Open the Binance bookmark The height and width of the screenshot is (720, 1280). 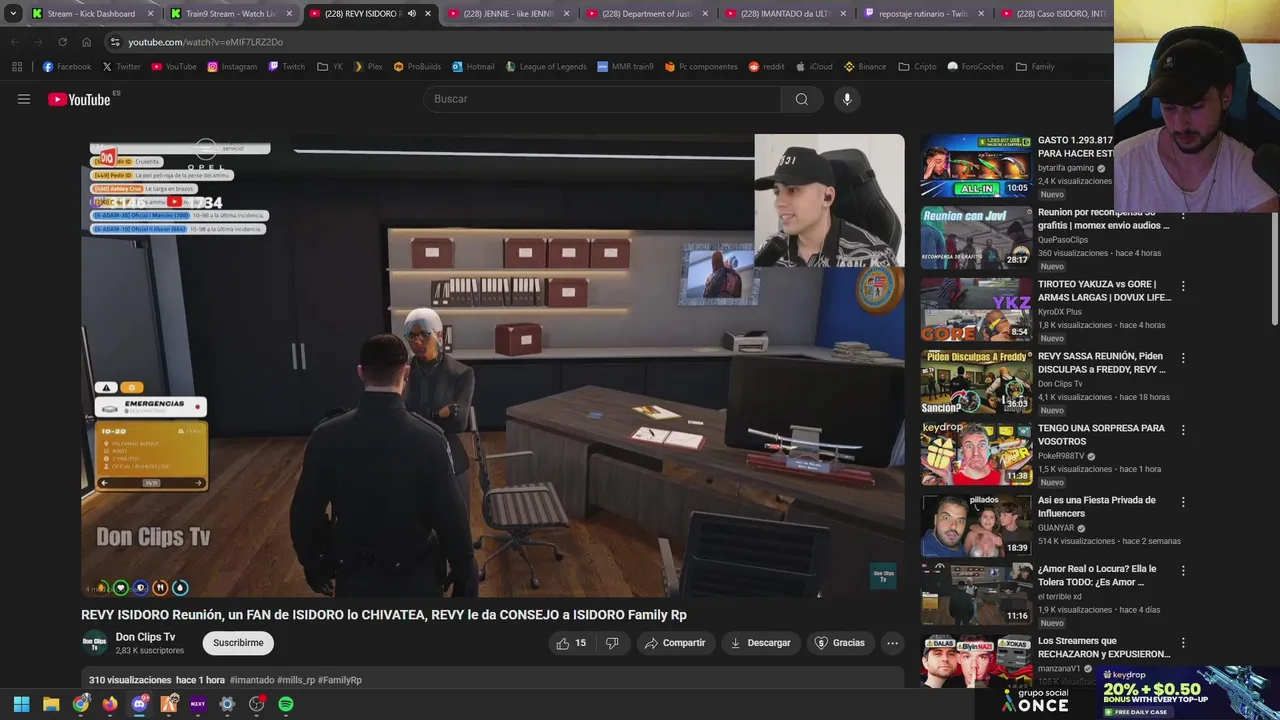865,67
